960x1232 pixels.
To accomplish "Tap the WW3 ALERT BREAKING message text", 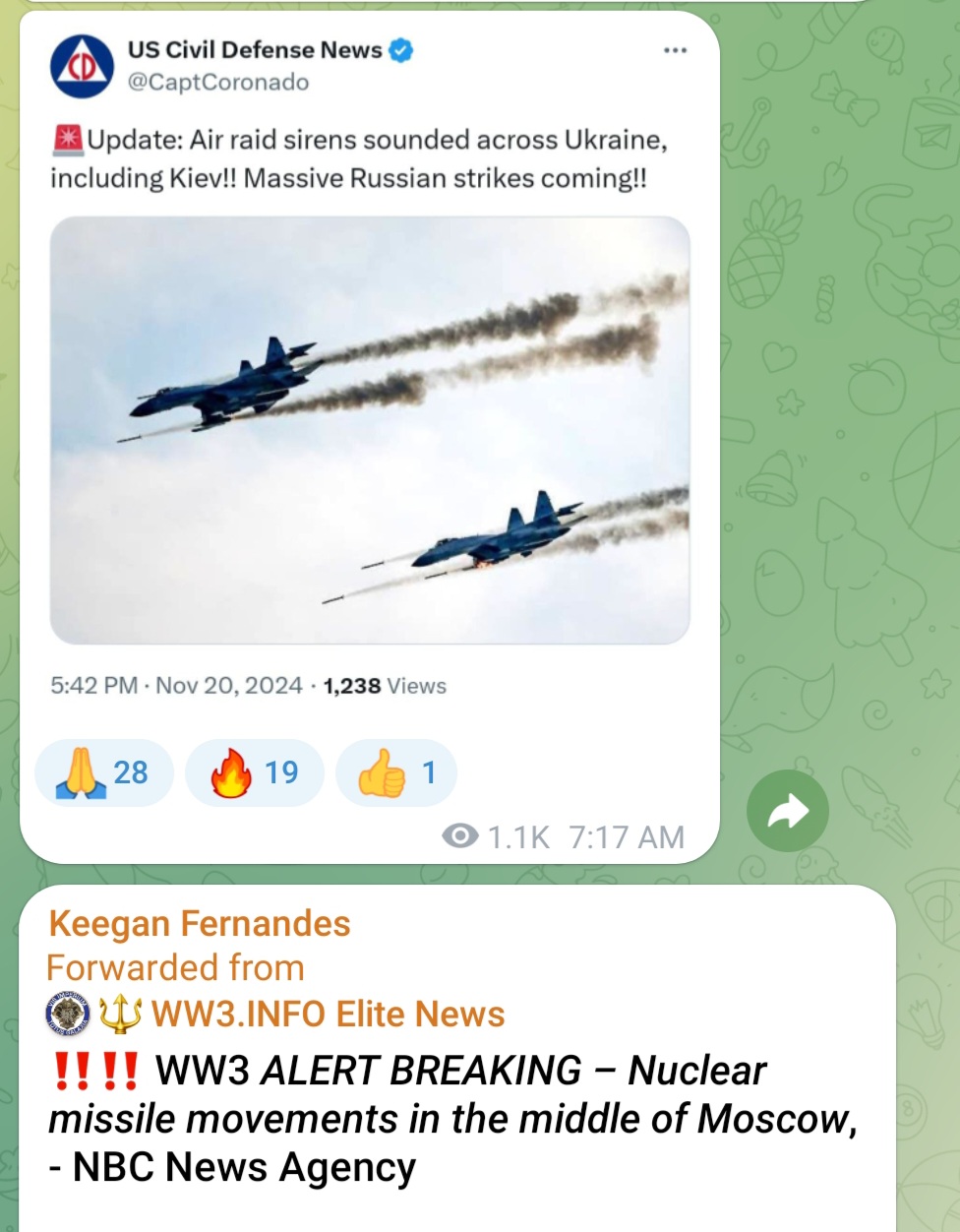I will point(452,1119).
